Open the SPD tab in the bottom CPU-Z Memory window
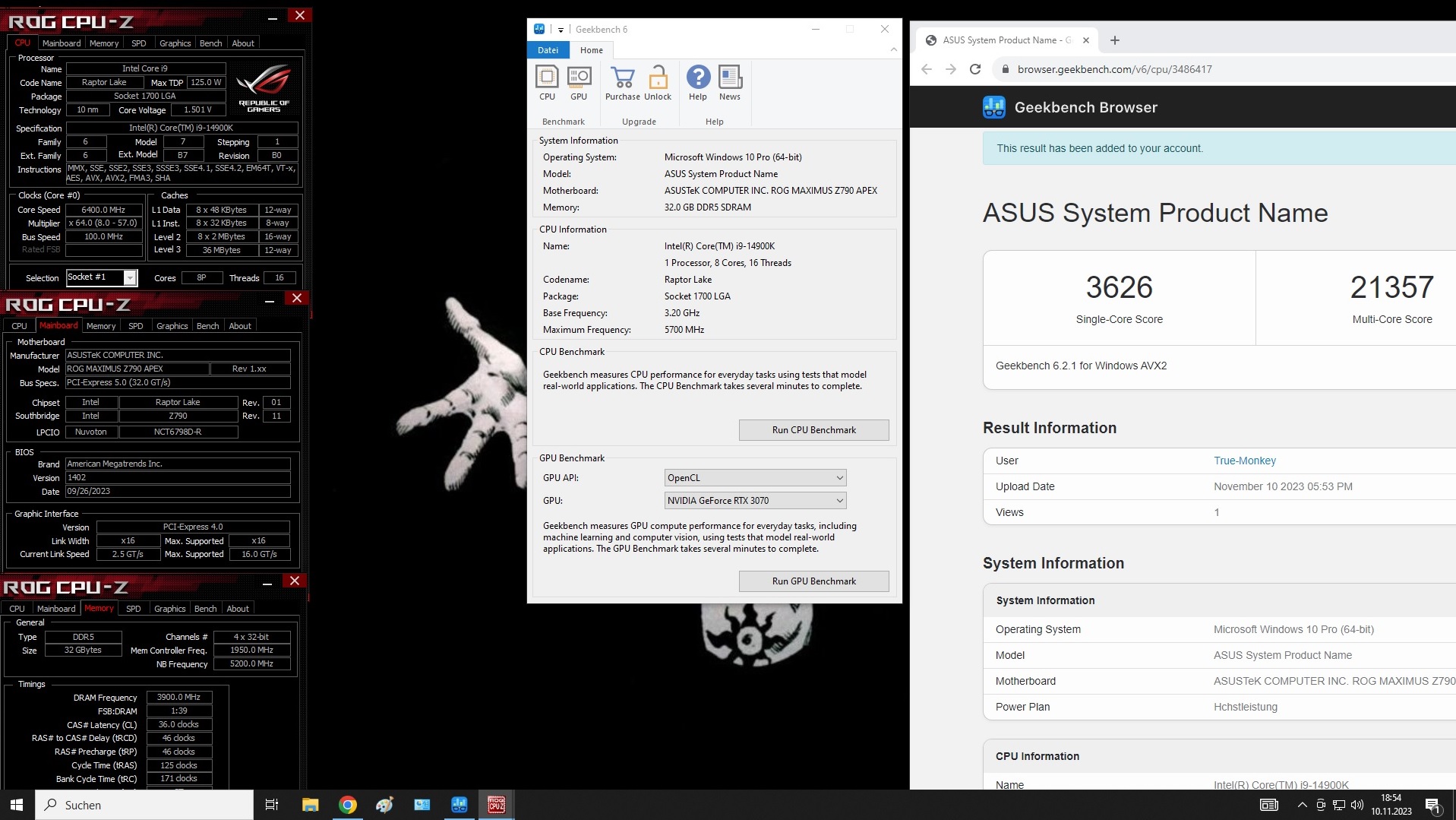1456x820 pixels. (x=134, y=609)
